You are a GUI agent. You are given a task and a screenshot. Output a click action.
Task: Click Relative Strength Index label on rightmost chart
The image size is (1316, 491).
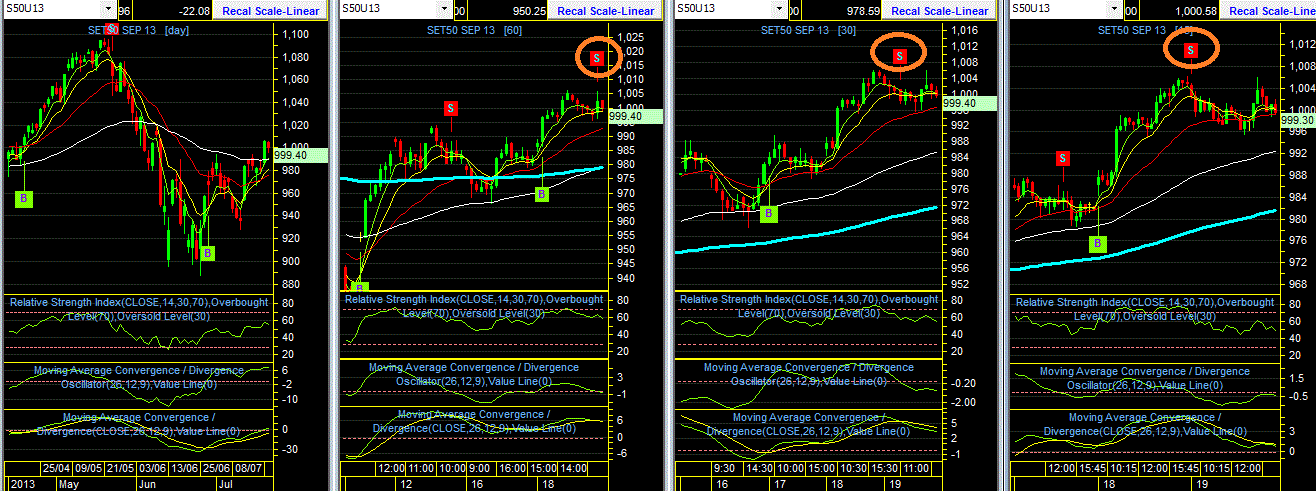pyautogui.click(x=1145, y=309)
